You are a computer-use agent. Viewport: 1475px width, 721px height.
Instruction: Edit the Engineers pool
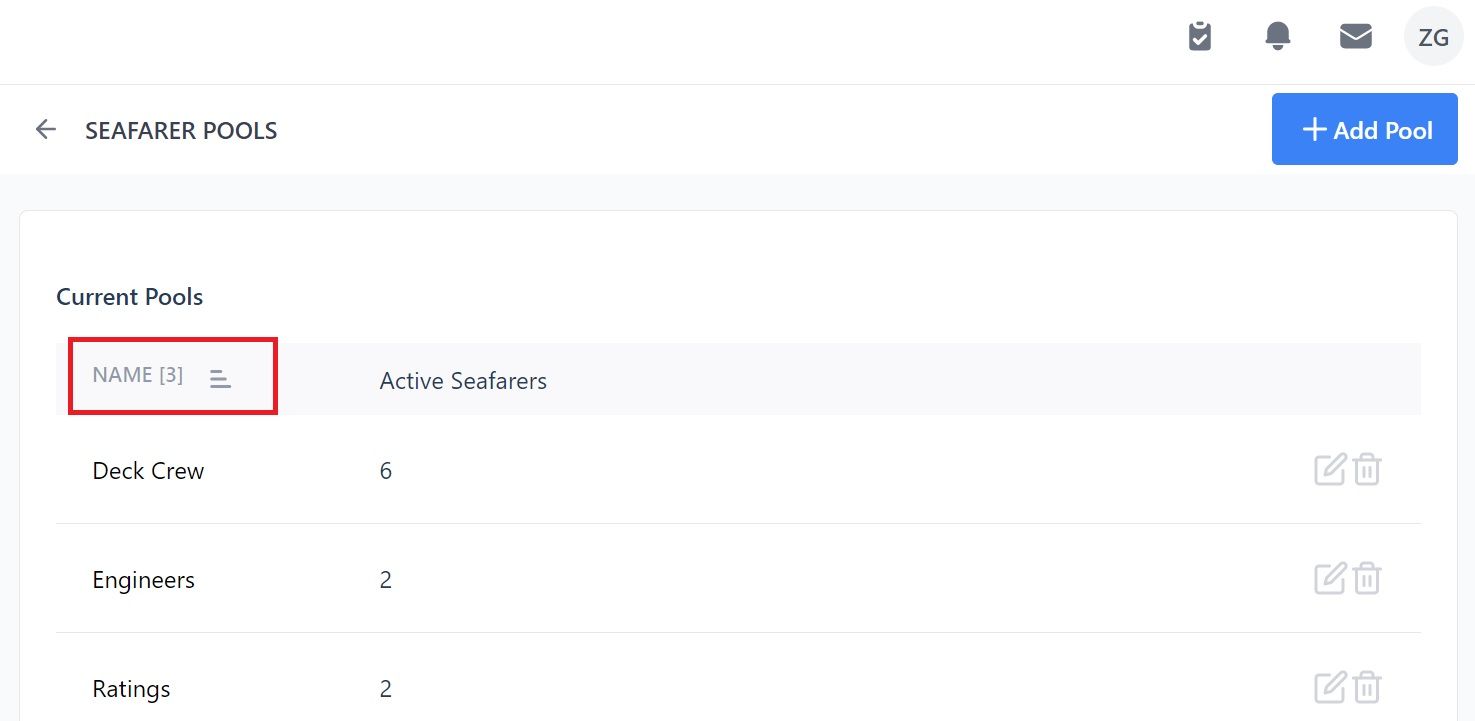(x=1330, y=578)
